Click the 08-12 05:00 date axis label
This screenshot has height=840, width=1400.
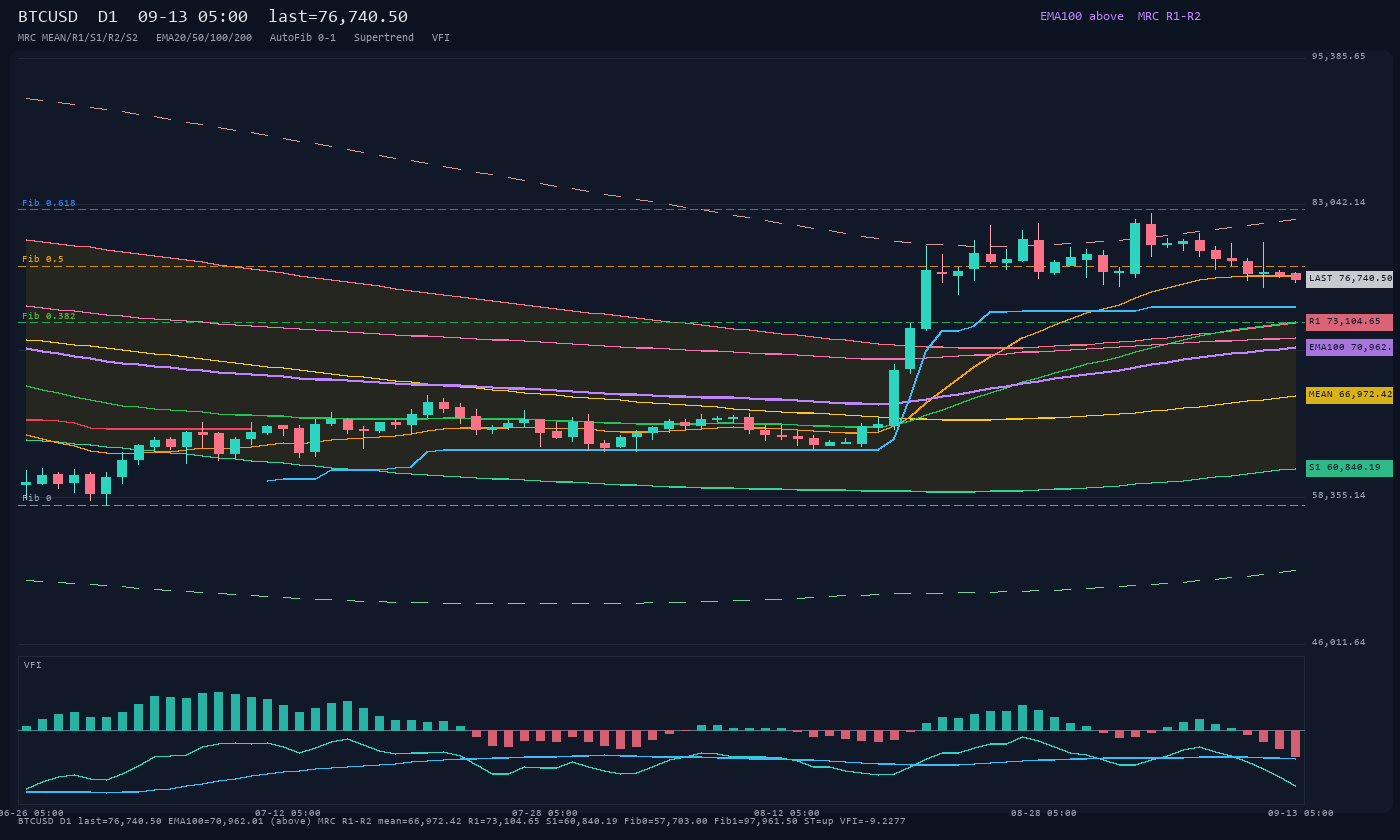(787, 813)
